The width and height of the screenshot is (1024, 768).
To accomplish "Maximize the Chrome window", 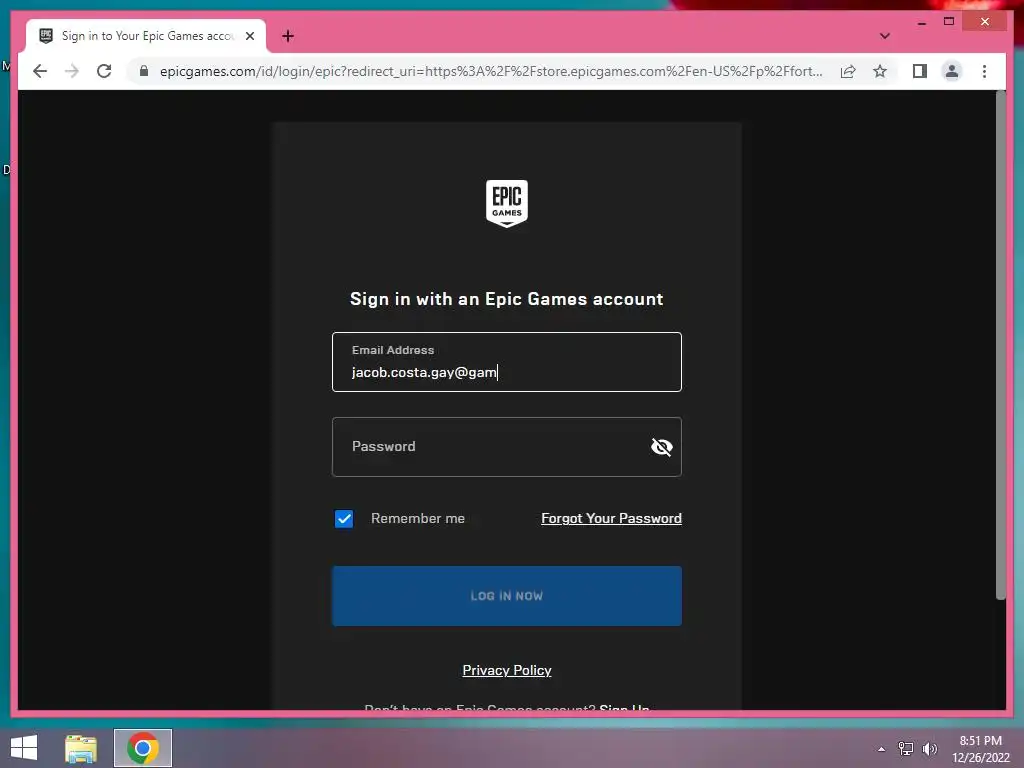I will click(x=949, y=22).
